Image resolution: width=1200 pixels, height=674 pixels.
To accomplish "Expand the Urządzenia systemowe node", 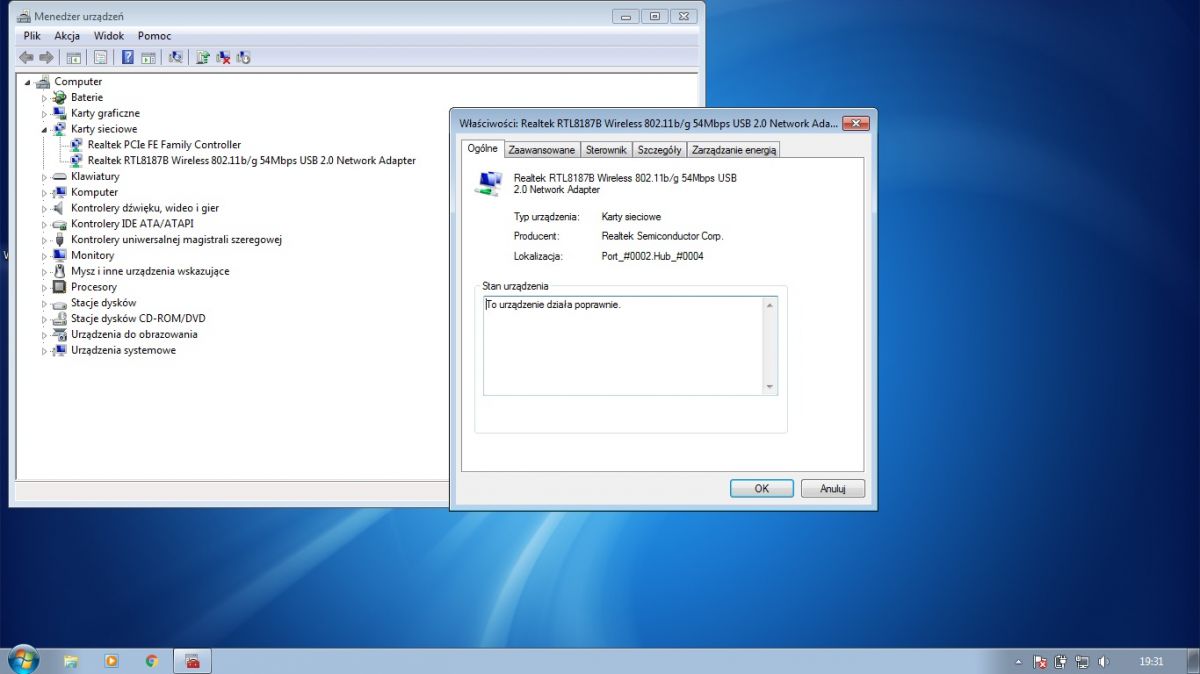I will 45,351.
